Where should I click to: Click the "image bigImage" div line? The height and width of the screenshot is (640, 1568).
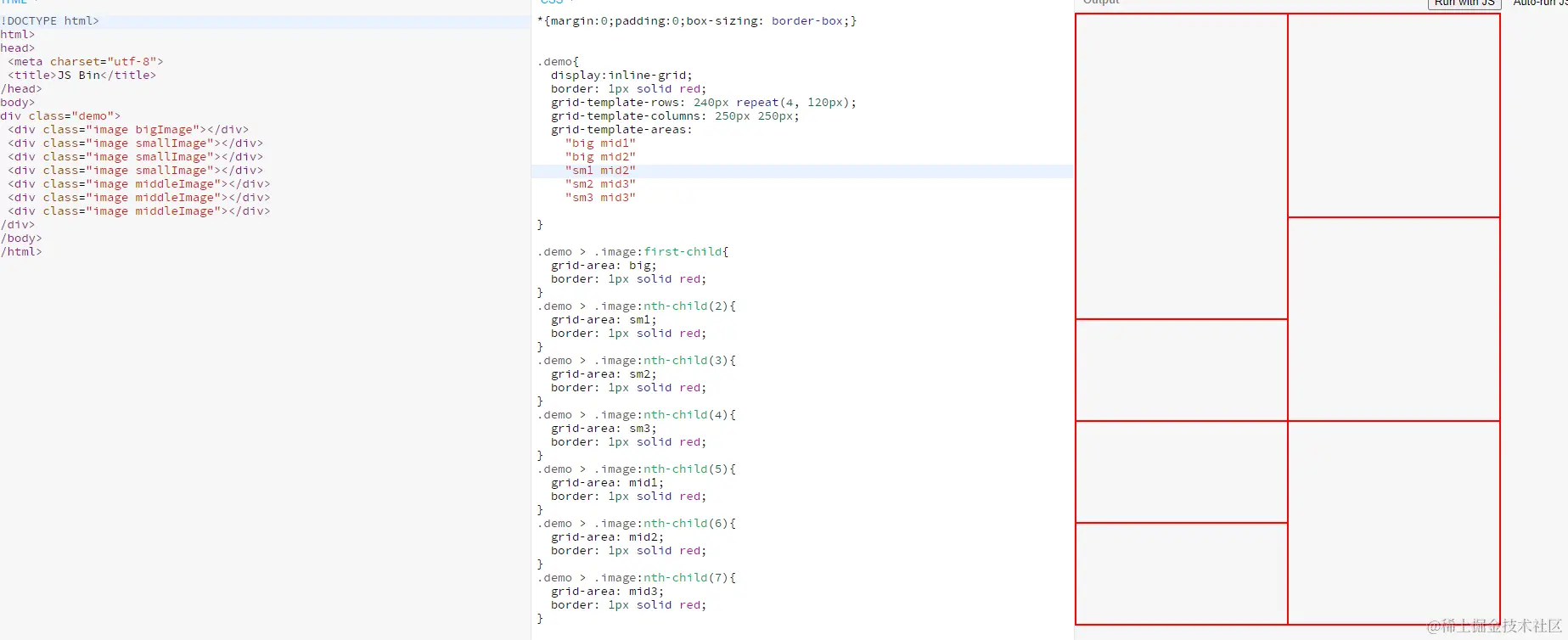coord(128,130)
